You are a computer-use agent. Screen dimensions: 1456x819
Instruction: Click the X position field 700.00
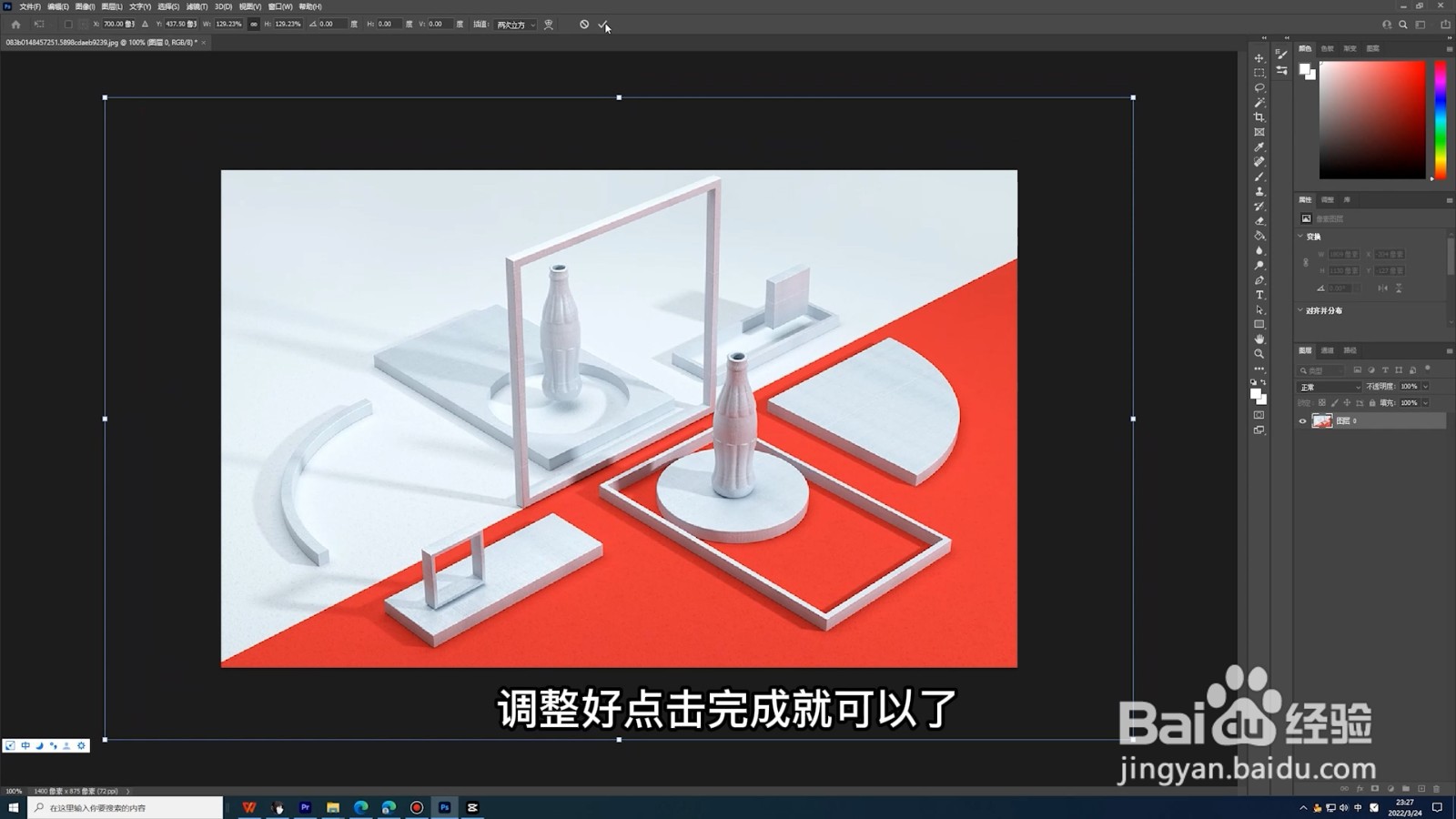tap(117, 25)
